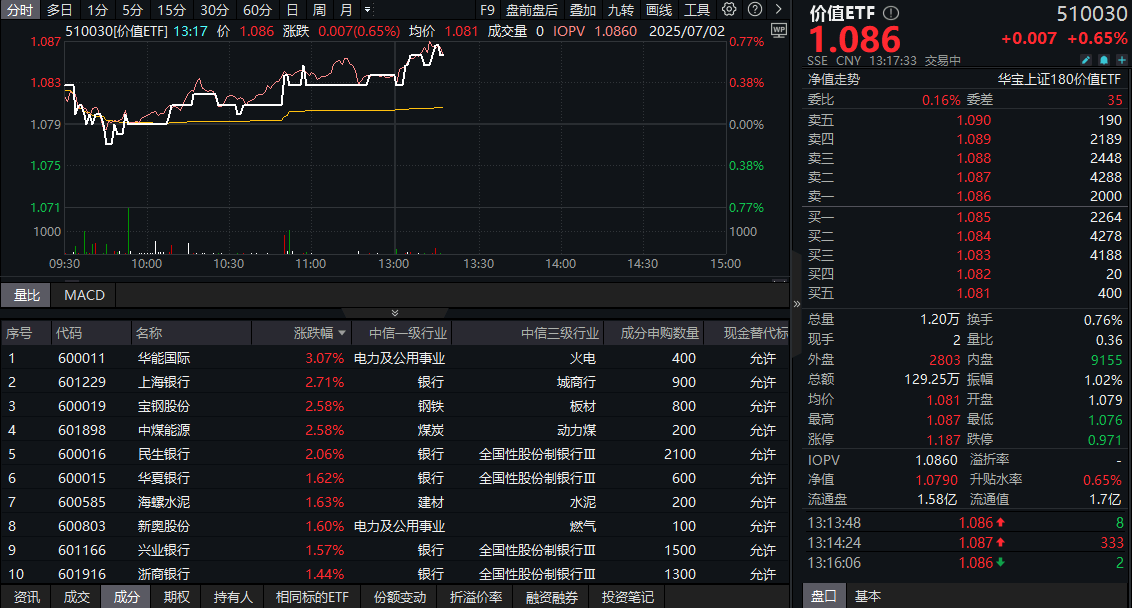Viewport: 1132px width, 608px height.
Task: Set a price alert via the bell icon
Action: coord(1103,60)
